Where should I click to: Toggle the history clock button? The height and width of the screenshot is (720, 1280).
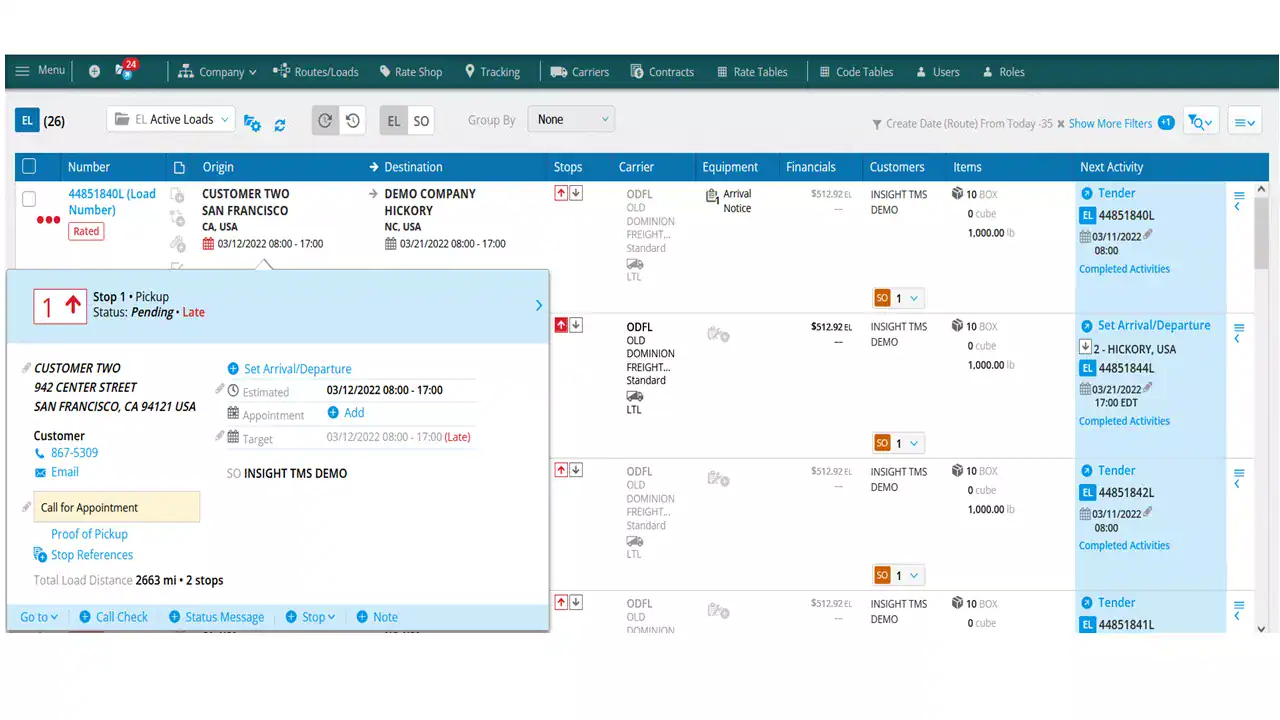click(352, 121)
